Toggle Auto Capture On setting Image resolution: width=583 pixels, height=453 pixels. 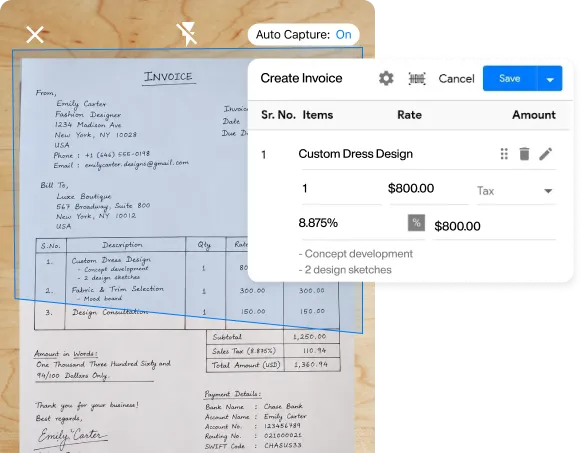tap(303, 35)
